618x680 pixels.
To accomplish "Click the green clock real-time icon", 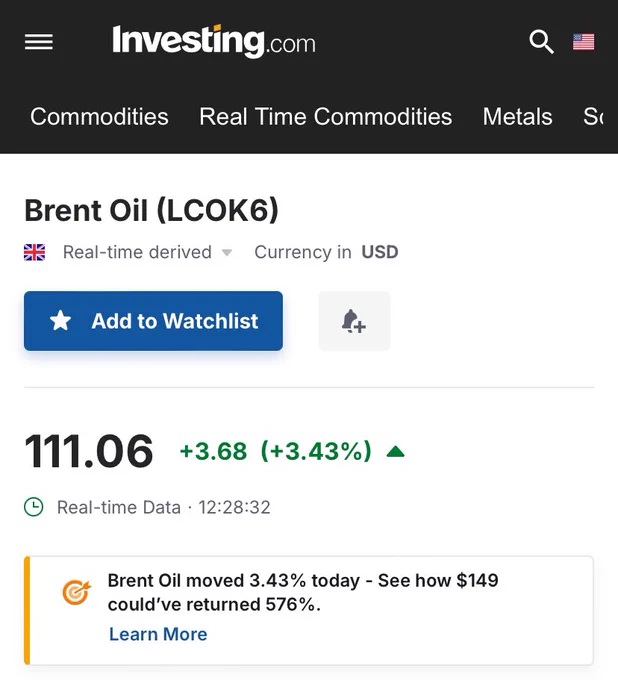I will pyautogui.click(x=33, y=507).
